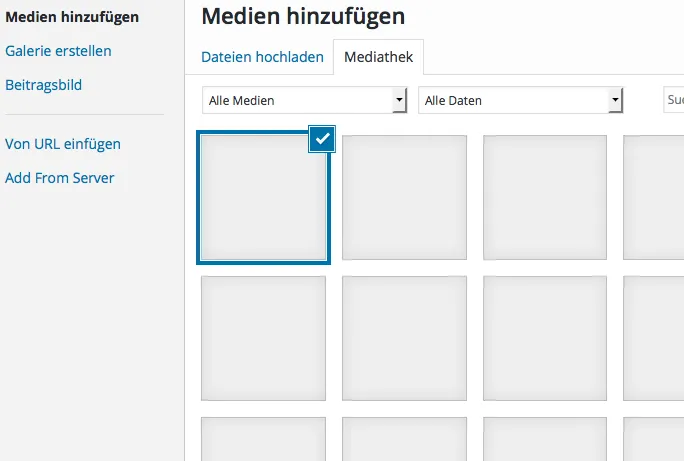Image resolution: width=684 pixels, height=461 pixels.
Task: Open Galerie erstellen in sidebar
Action: tap(58, 51)
